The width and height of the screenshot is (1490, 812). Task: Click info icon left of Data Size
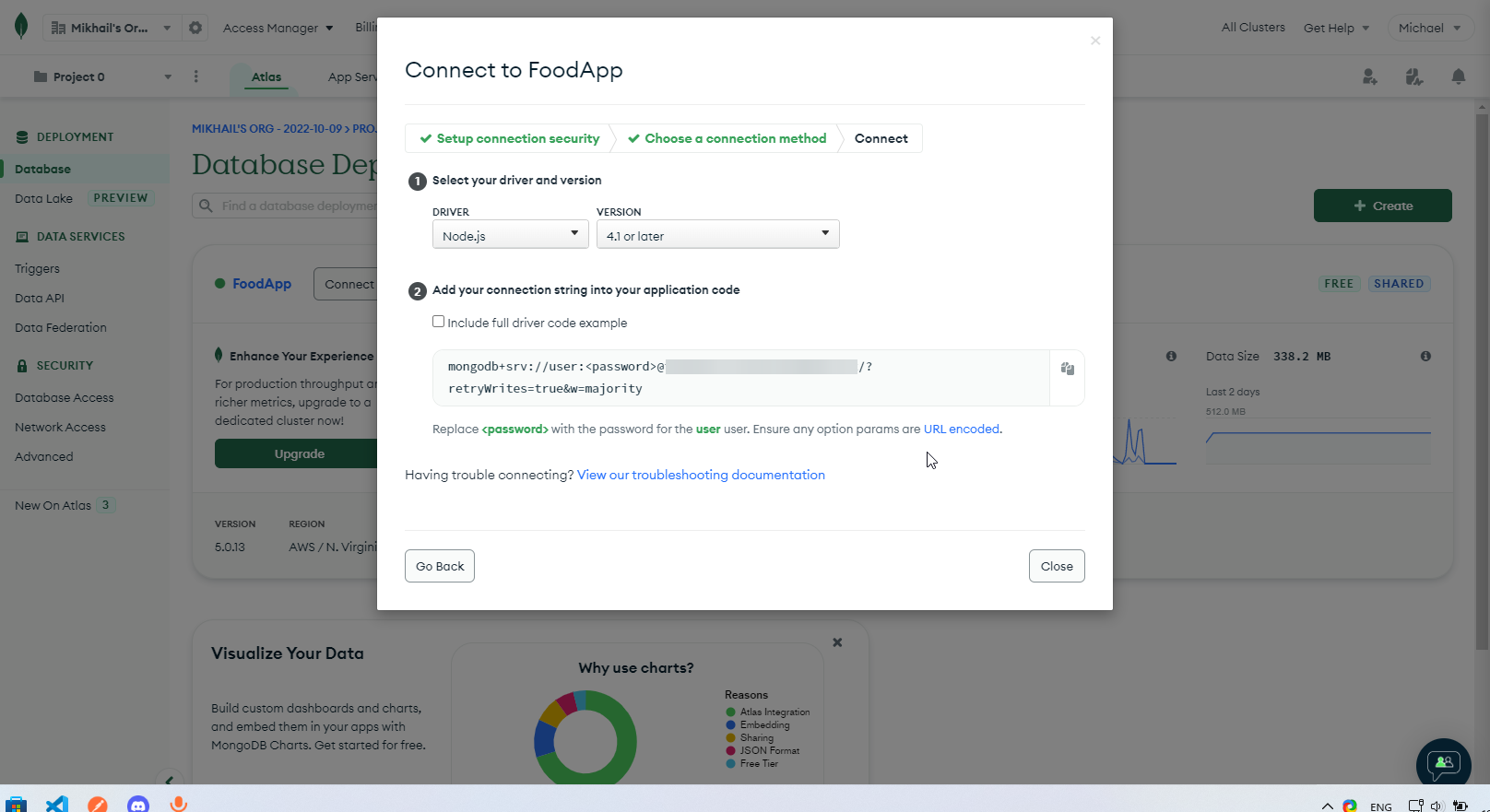pyautogui.click(x=1171, y=356)
